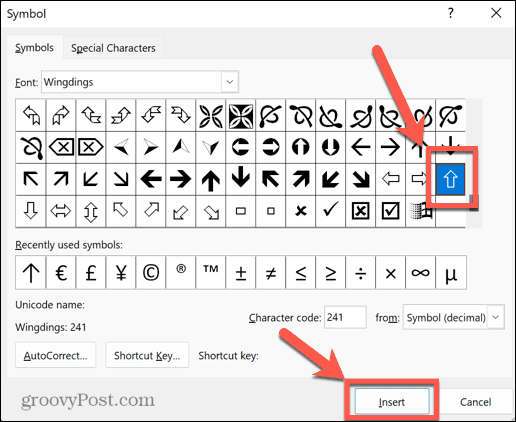Select the thin right arrow symbol
Viewport: 516px width, 422px height.
(x=390, y=147)
